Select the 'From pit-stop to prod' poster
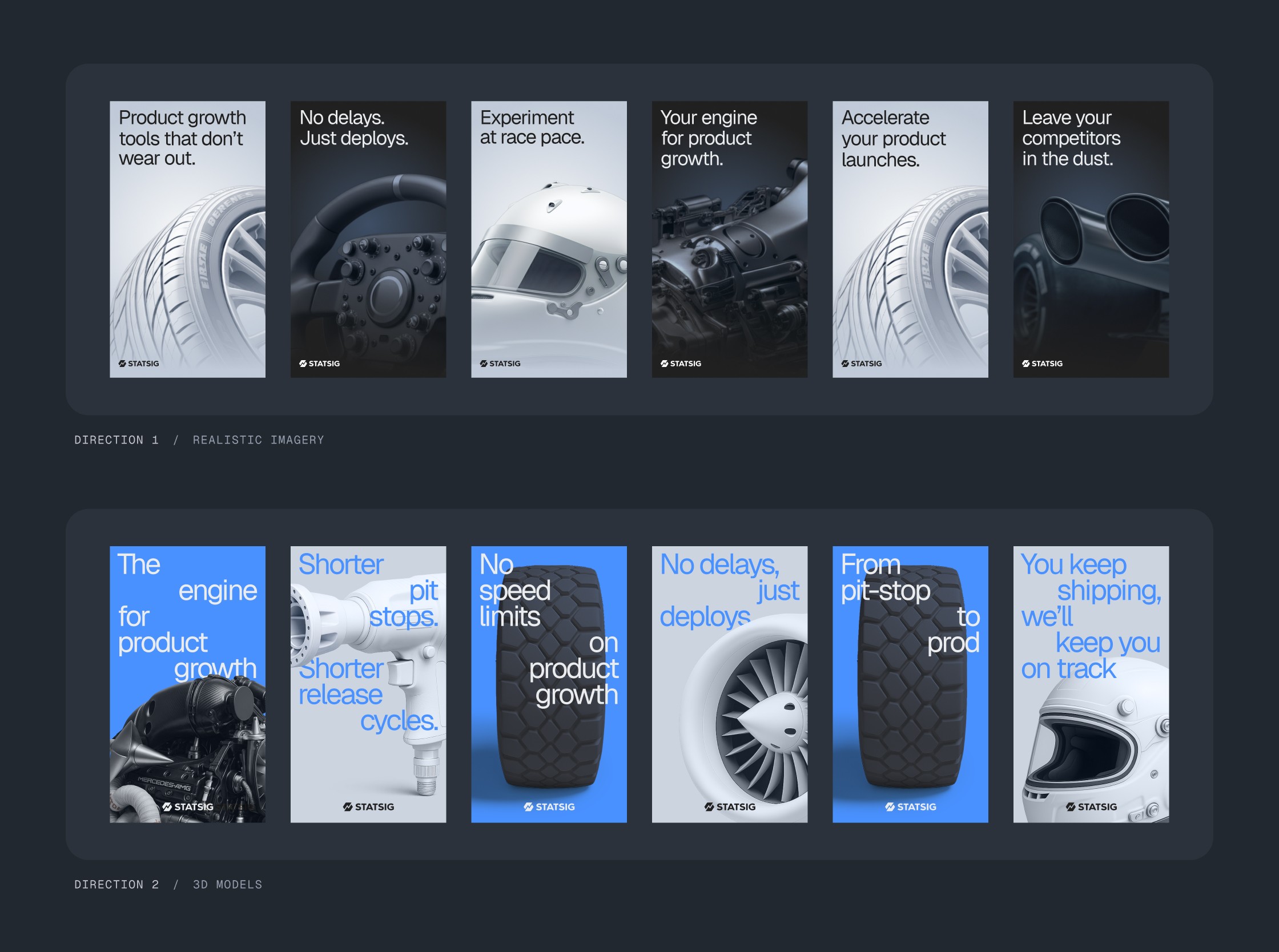 (x=910, y=684)
